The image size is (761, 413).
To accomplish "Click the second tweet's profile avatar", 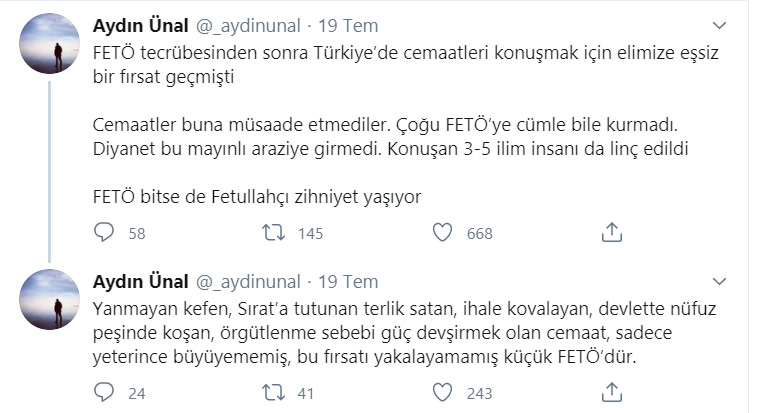I will pyautogui.click(x=49, y=300).
